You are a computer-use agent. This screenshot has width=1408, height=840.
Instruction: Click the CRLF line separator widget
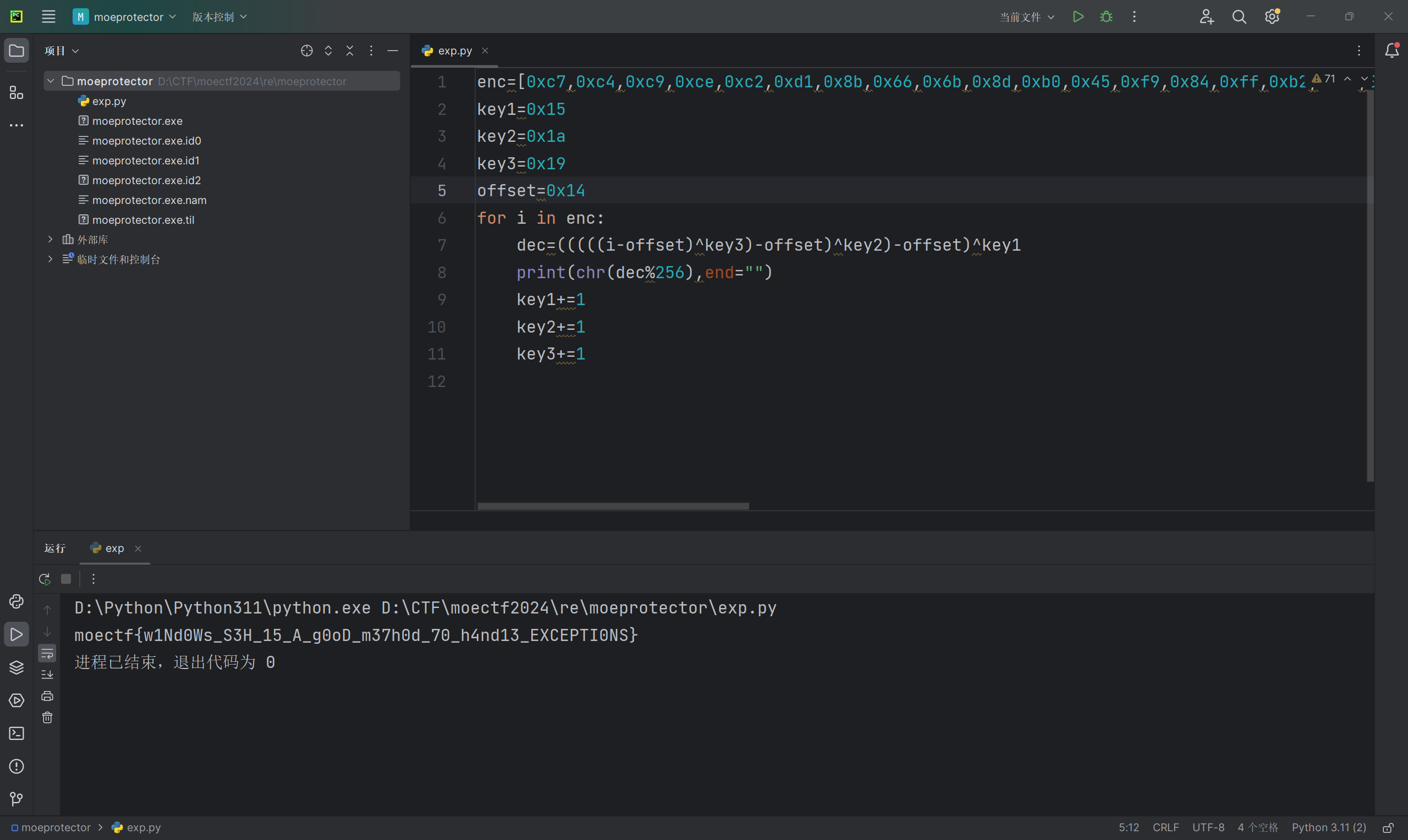[x=1165, y=827]
